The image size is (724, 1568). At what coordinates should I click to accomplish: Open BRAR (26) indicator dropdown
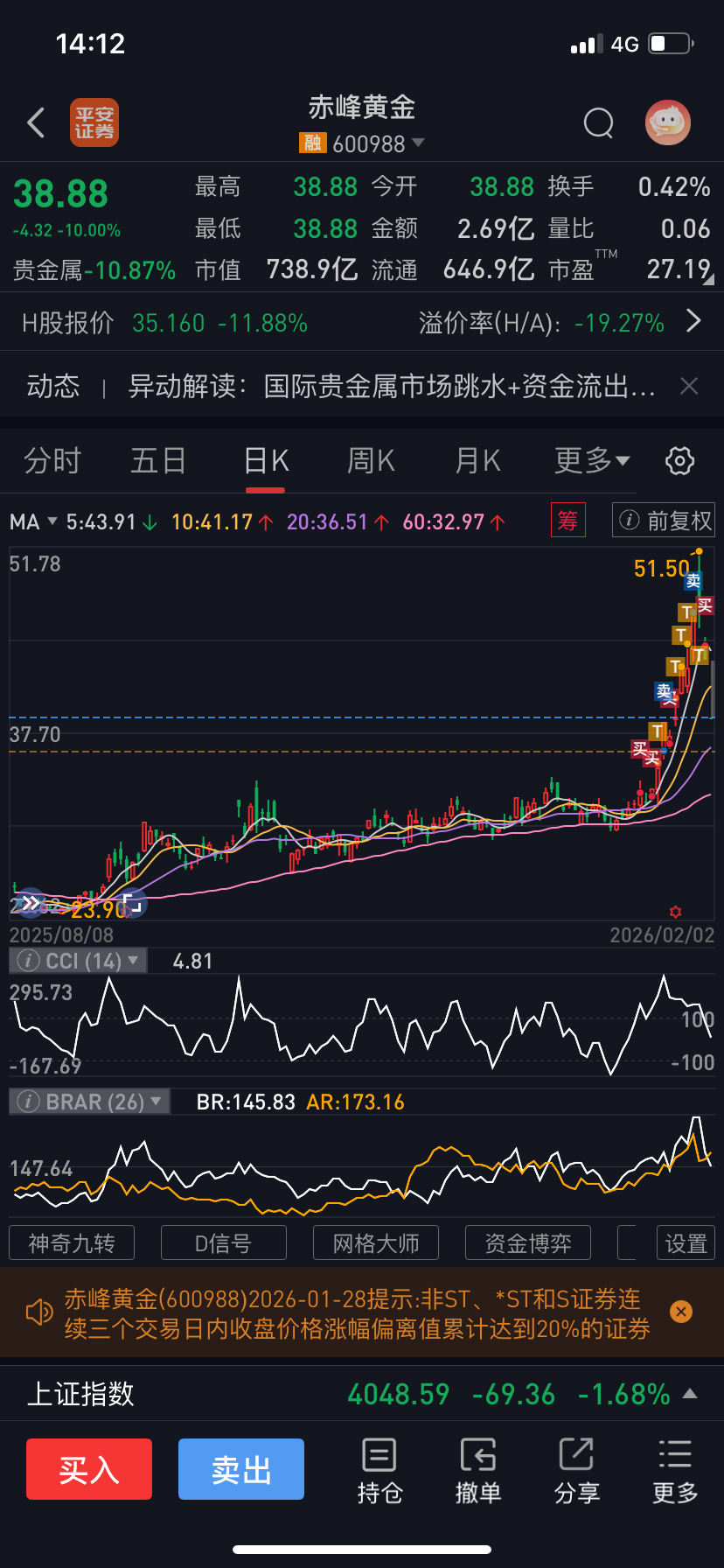[157, 1101]
